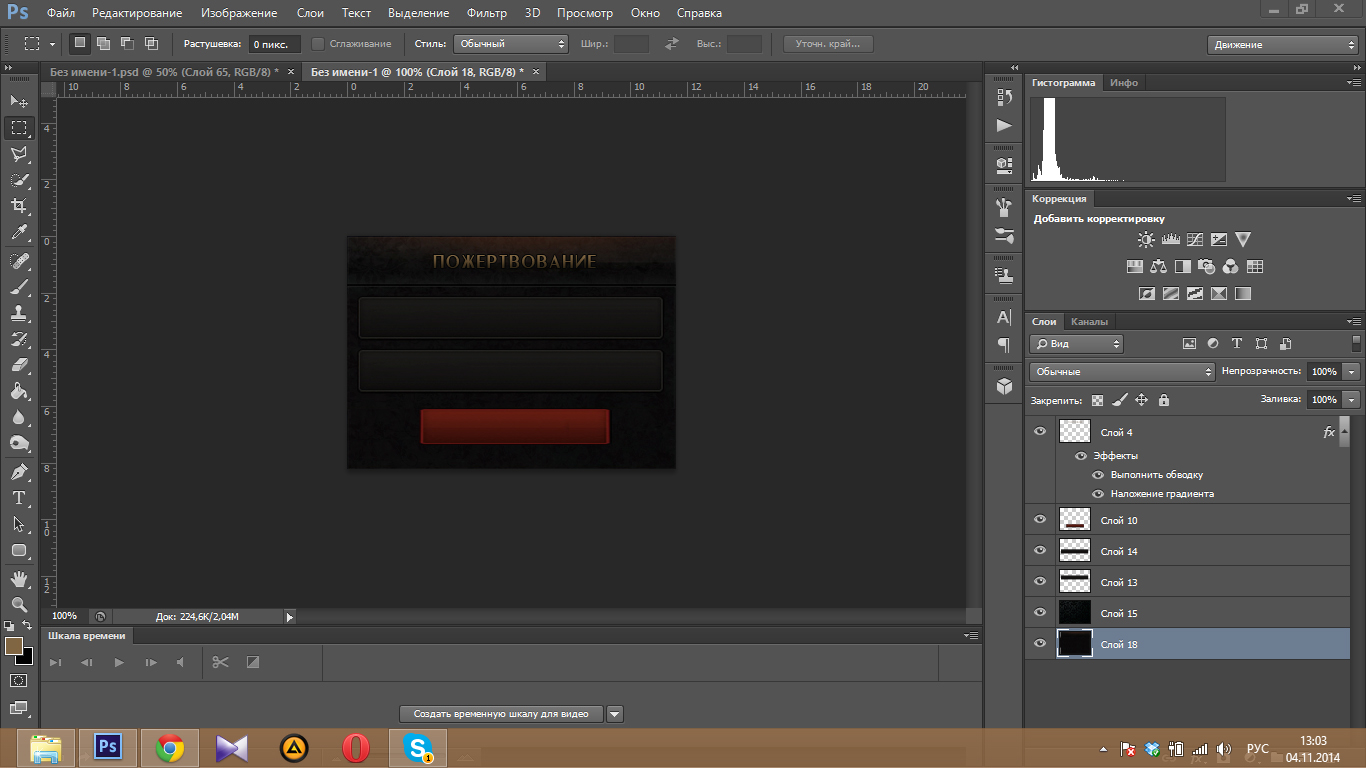1366x768 pixels.
Task: Toggle the Выполнить обводку effect visibility
Action: pos(1098,475)
